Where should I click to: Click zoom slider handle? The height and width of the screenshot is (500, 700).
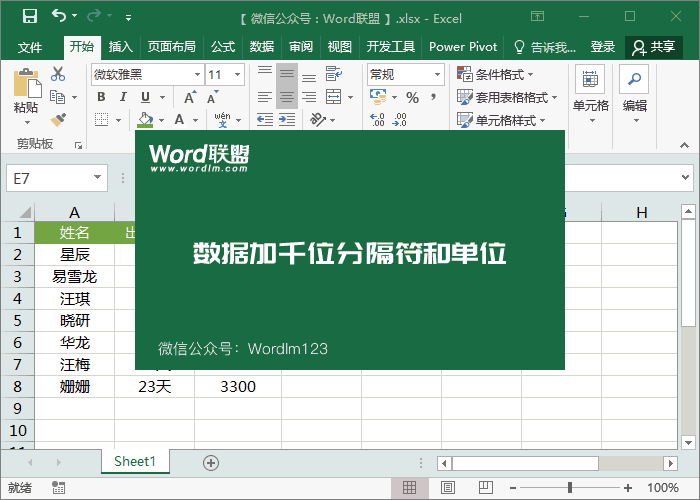point(570,488)
